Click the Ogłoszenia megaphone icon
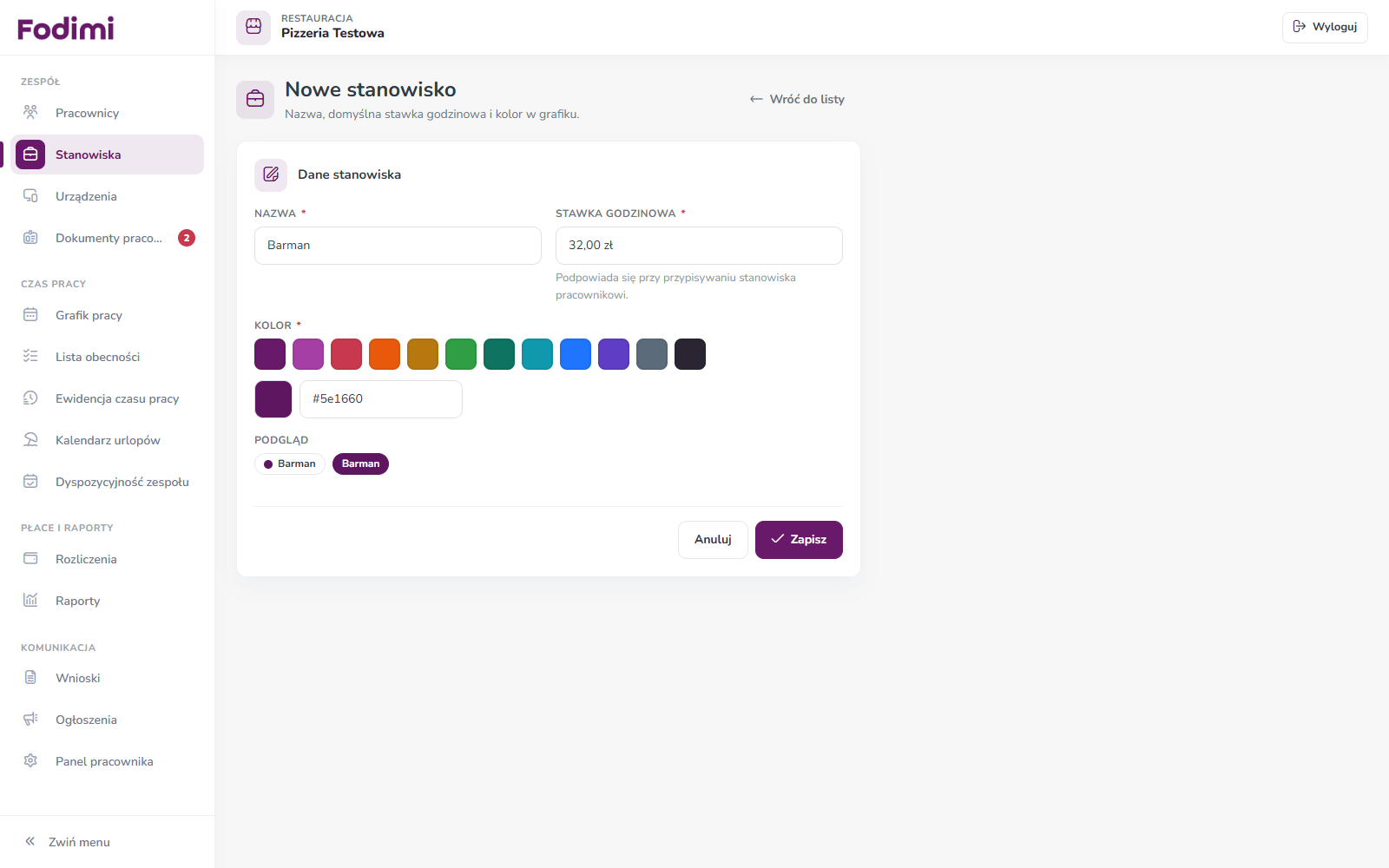The image size is (1389, 868). click(x=30, y=720)
